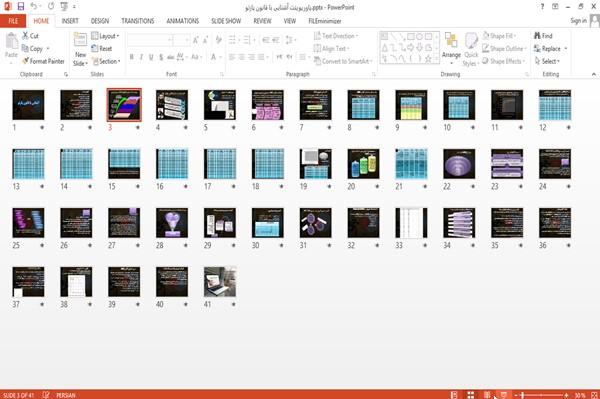Click transition star under slide 5
This screenshot has width=600, height=399.
tap(233, 127)
